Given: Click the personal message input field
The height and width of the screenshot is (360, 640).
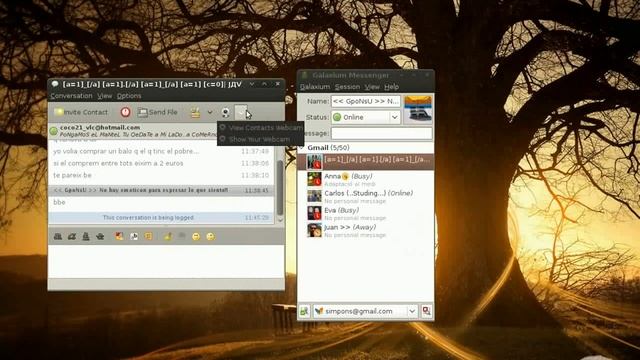Looking at the screenshot, I should (381, 133).
